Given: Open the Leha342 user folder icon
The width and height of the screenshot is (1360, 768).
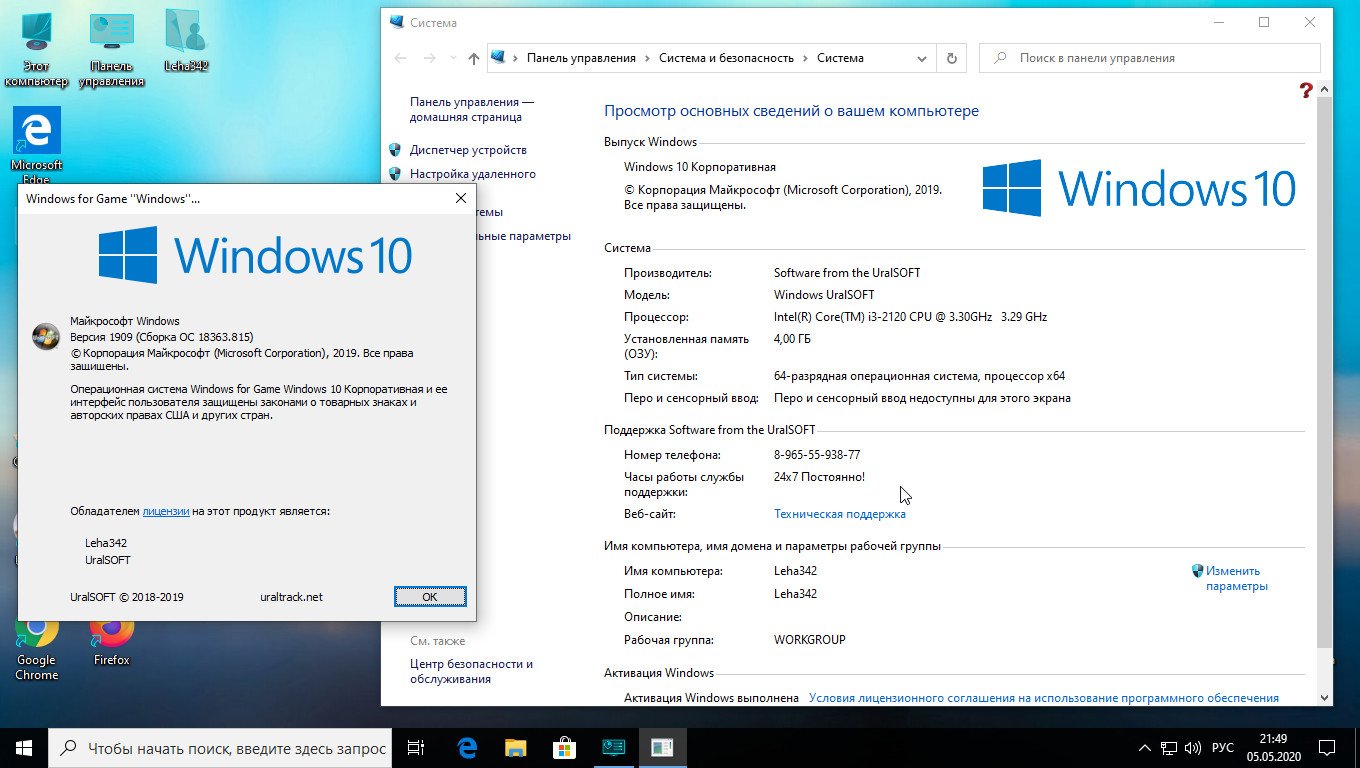Looking at the screenshot, I should [x=186, y=40].
